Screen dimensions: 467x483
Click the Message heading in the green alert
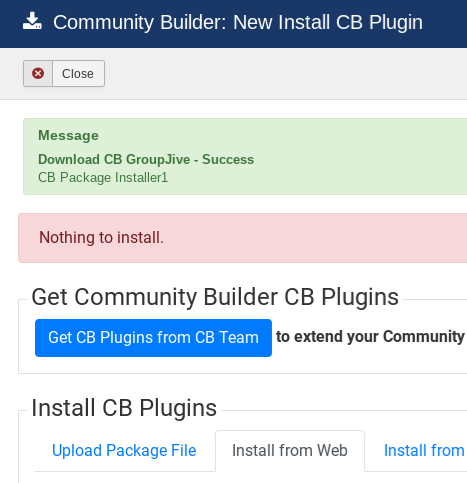68,135
